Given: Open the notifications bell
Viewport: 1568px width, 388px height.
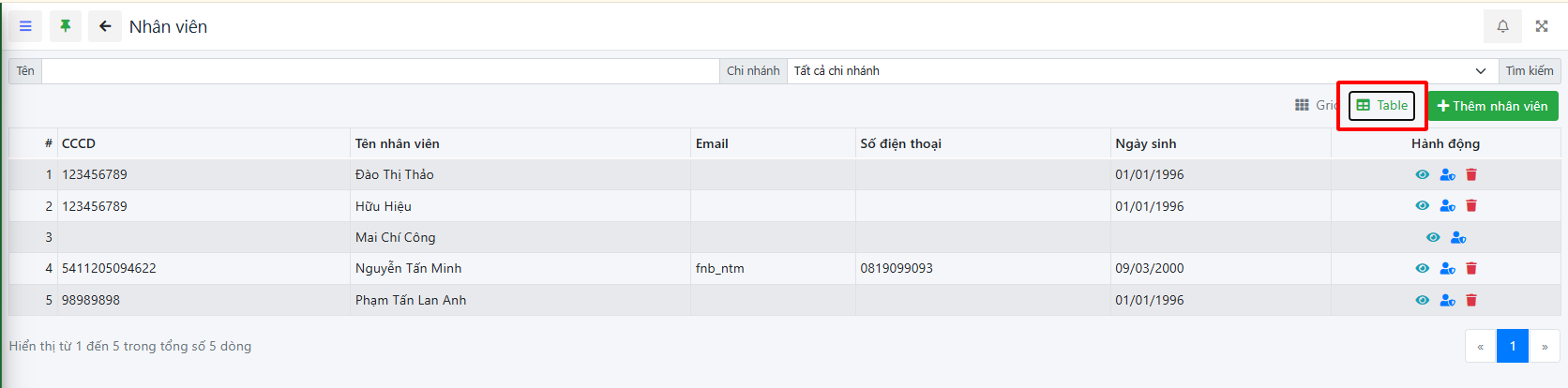Looking at the screenshot, I should pos(1502,26).
